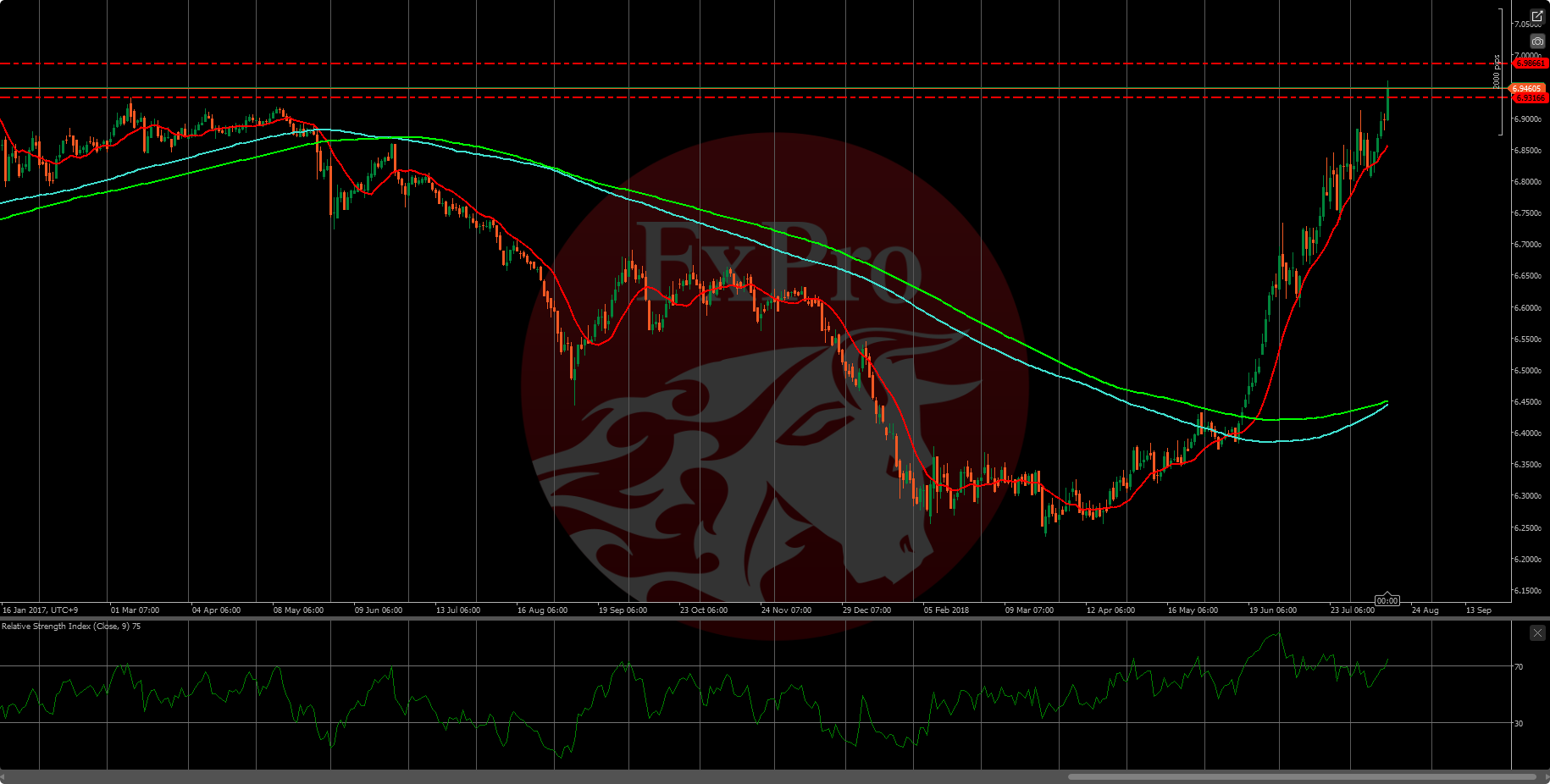Select the 6.93166 price line label
This screenshot has height=784, width=1550.
tap(1531, 98)
